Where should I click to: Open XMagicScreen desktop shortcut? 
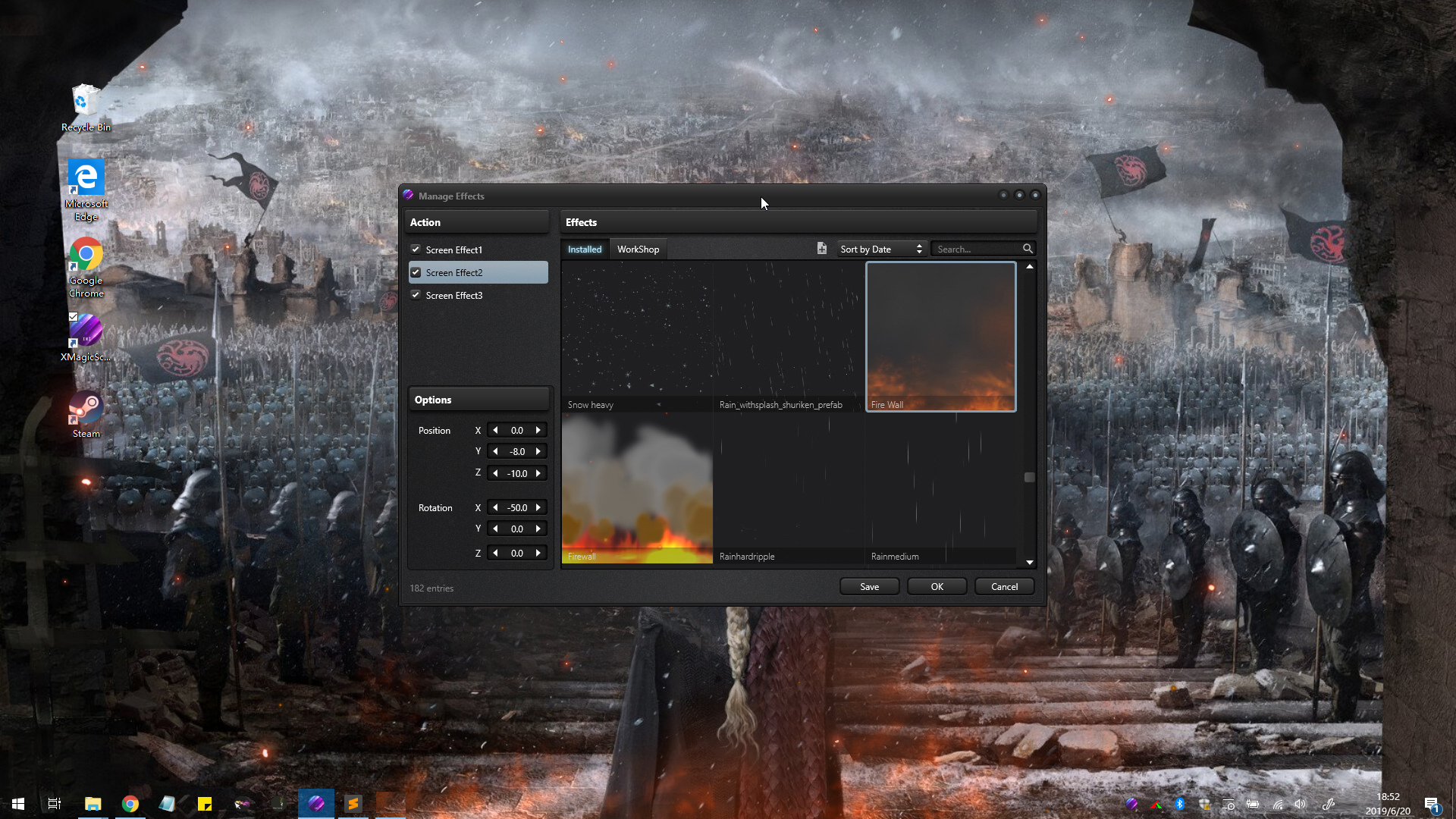point(86,337)
